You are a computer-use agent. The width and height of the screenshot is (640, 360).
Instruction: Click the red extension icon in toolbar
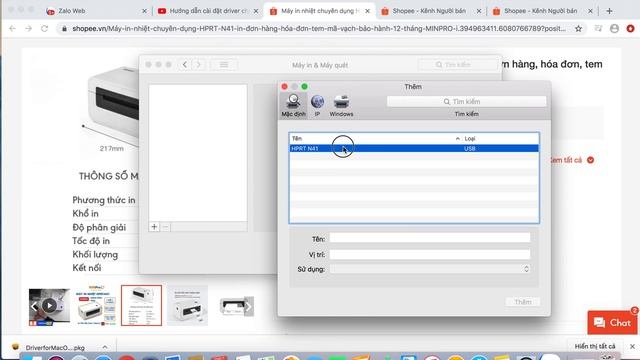coord(631,29)
